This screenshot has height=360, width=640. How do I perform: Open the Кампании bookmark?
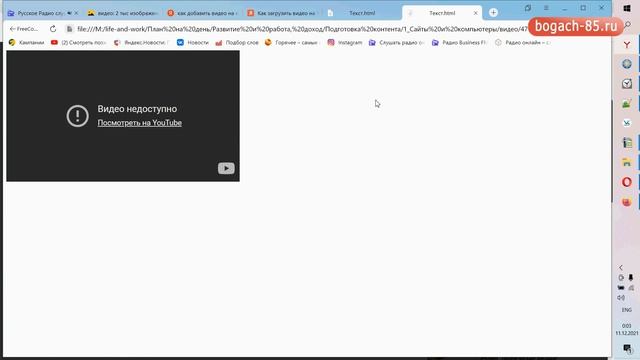coord(27,42)
